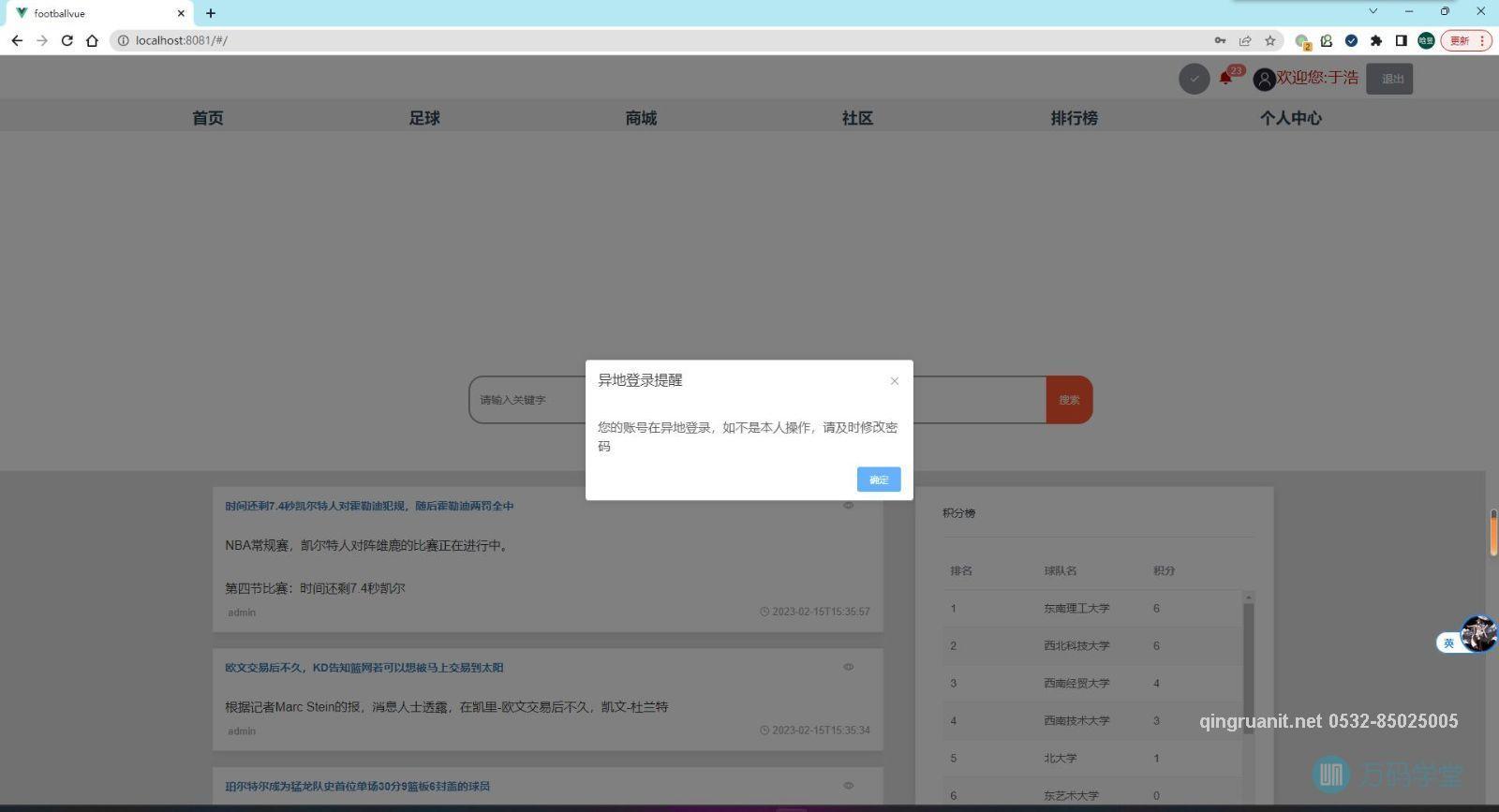The width and height of the screenshot is (1499, 812).
Task: Click the 积分榜 panel title
Action: pyautogui.click(x=959, y=513)
